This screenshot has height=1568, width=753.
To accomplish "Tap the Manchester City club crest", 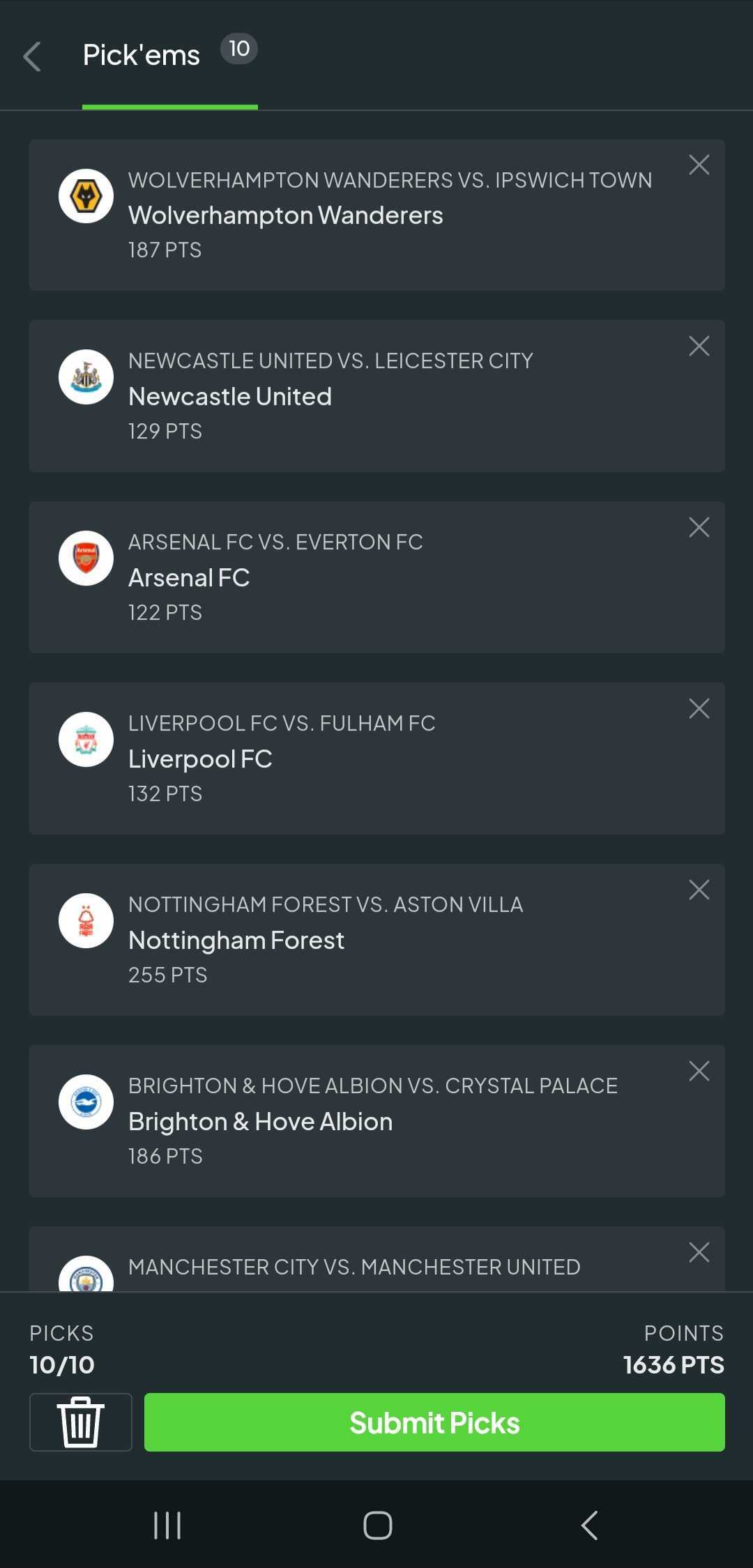I will click(x=86, y=1274).
